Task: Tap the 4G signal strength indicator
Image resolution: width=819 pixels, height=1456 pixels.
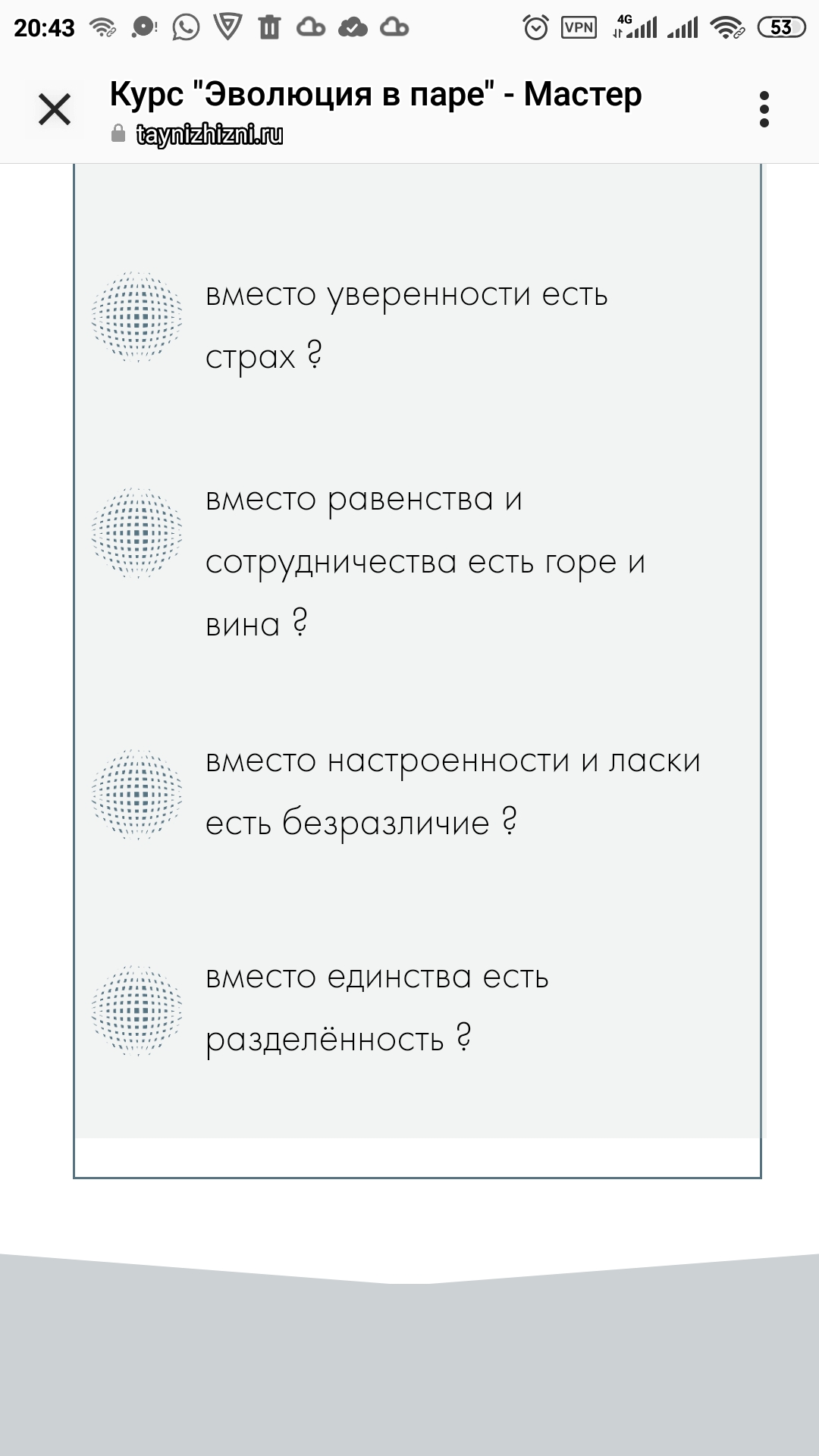Action: 634,27
